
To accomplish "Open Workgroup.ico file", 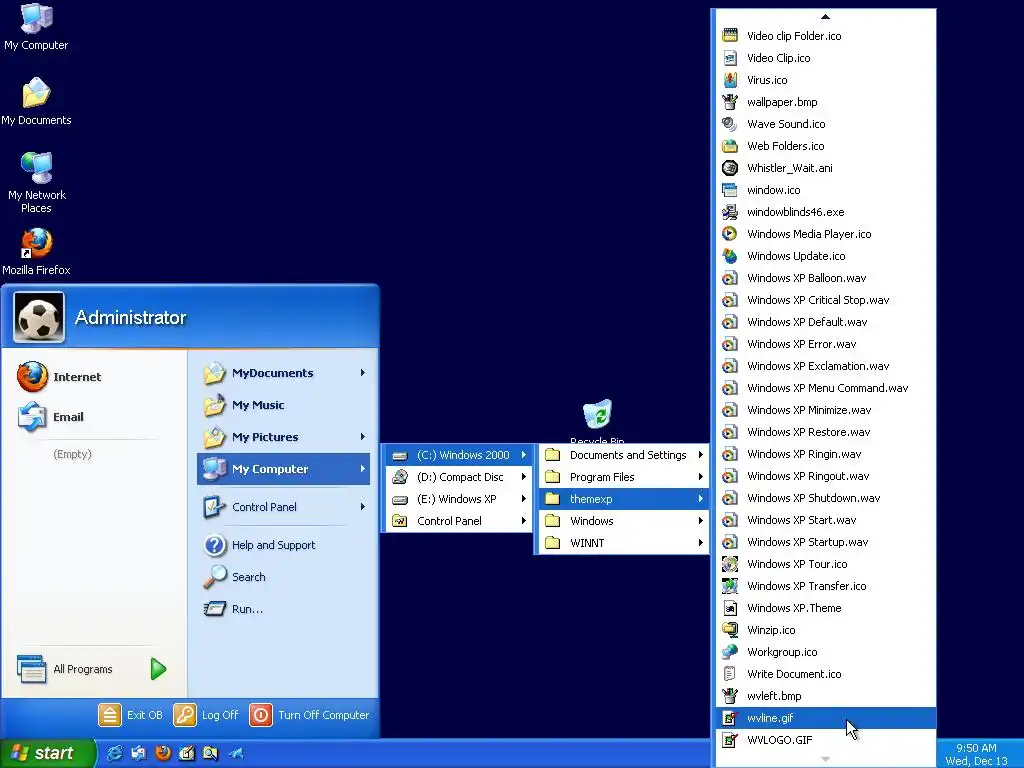I will 825,652.
